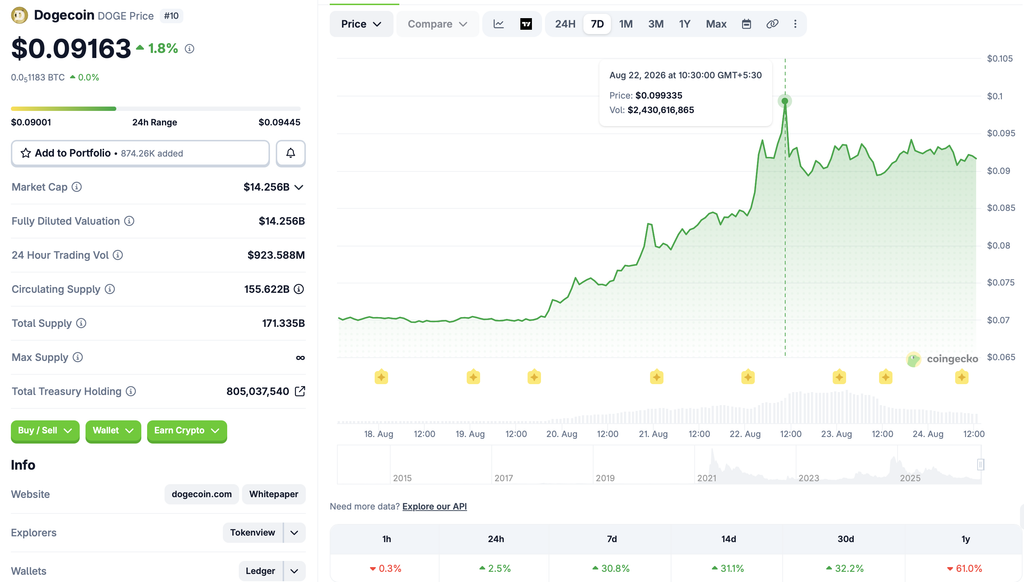
Task: Click the 0.3% 1h change cell
Action: (x=385, y=568)
